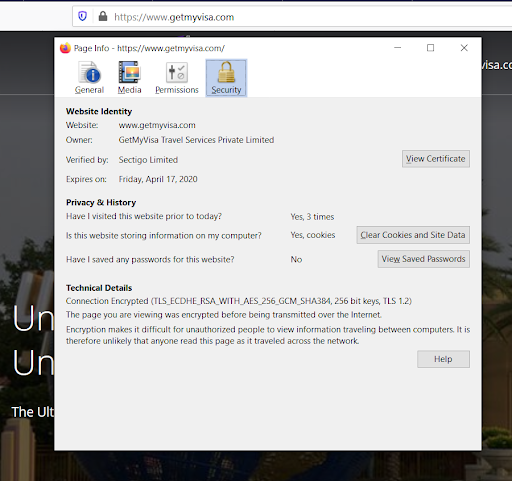The height and width of the screenshot is (481, 512).
Task: Click the 'Yes, 3 times' visit count
Action: pyautogui.click(x=312, y=217)
